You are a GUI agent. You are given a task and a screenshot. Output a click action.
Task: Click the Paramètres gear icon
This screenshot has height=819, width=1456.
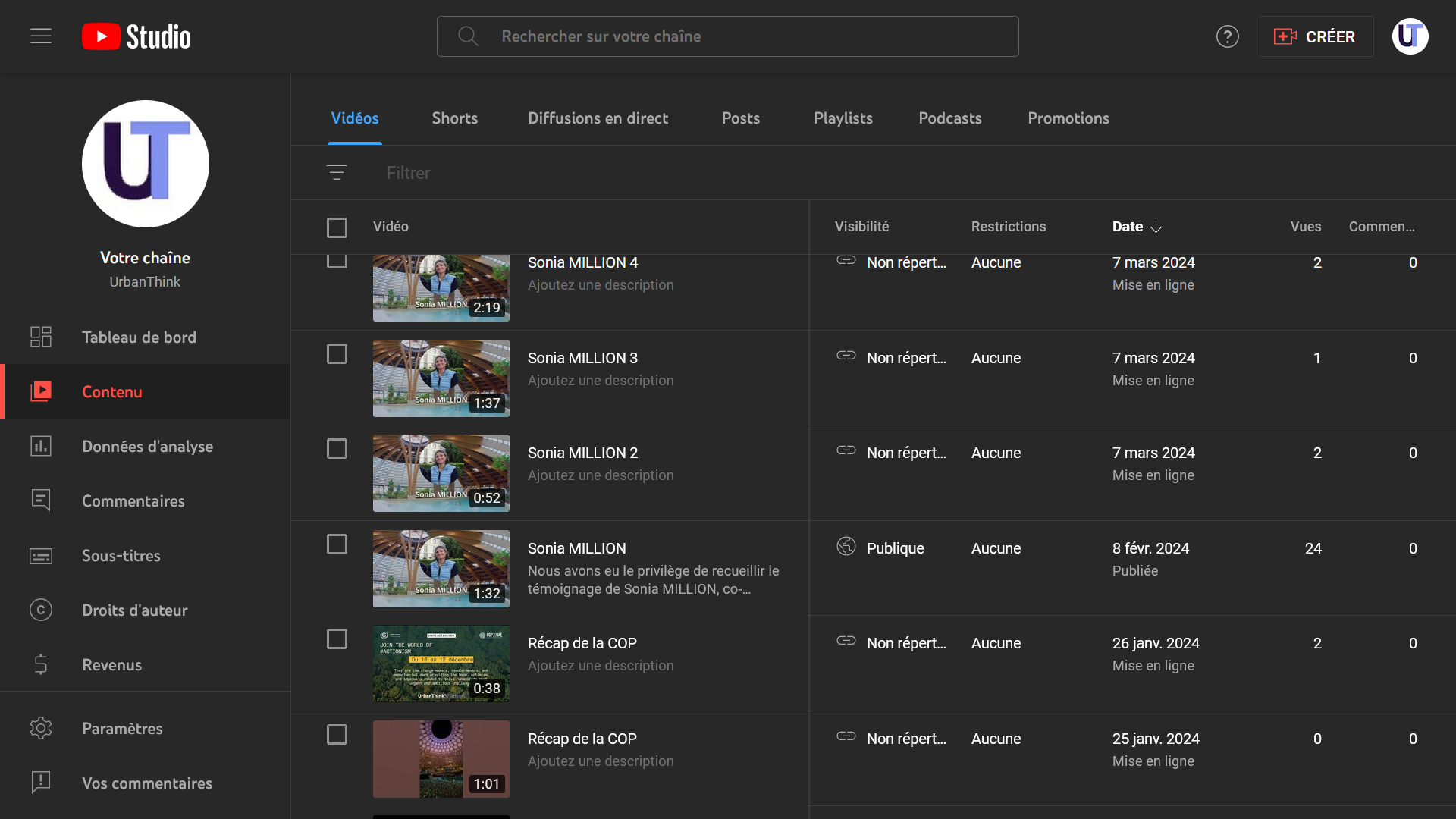(x=41, y=728)
